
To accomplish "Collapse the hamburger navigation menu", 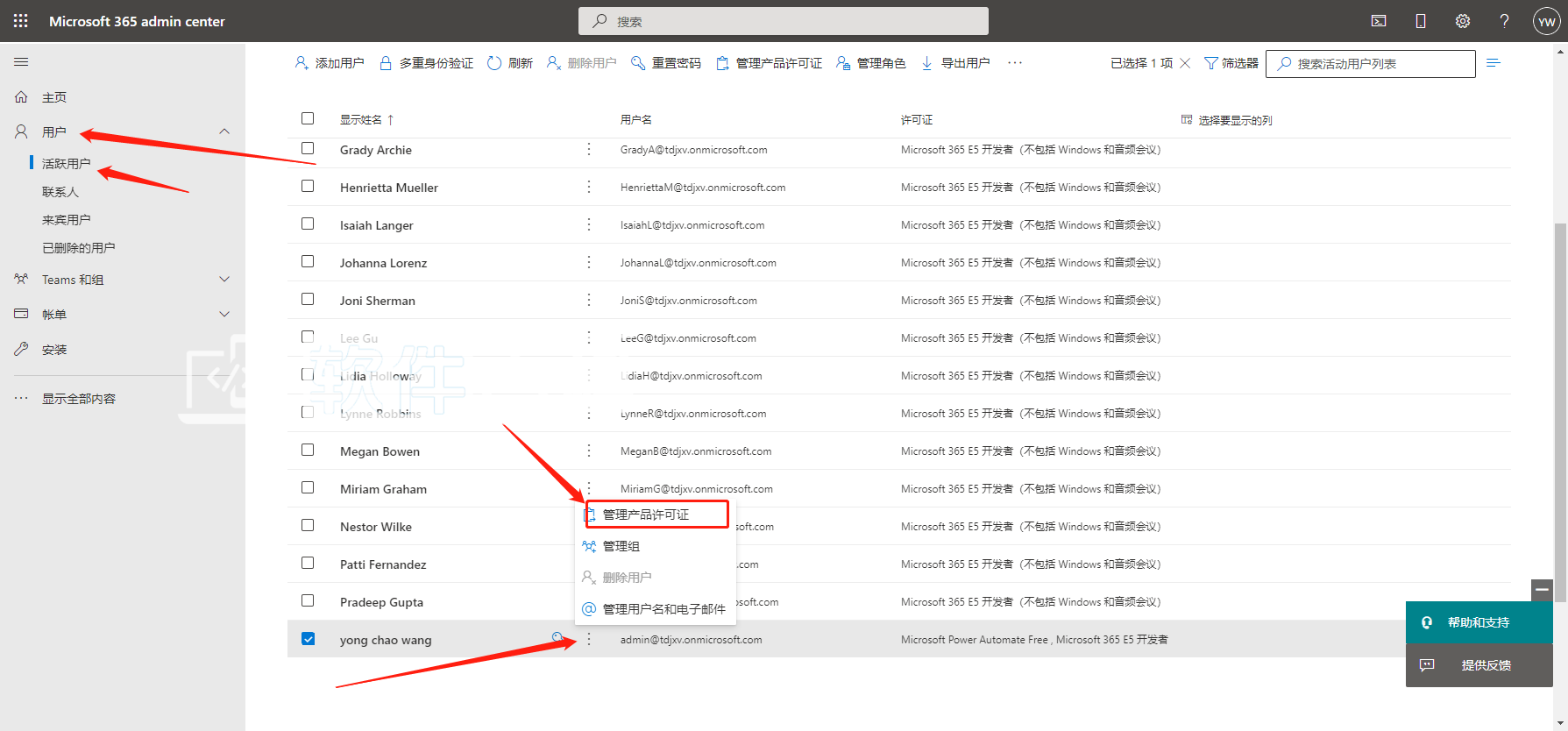I will click(x=21, y=62).
